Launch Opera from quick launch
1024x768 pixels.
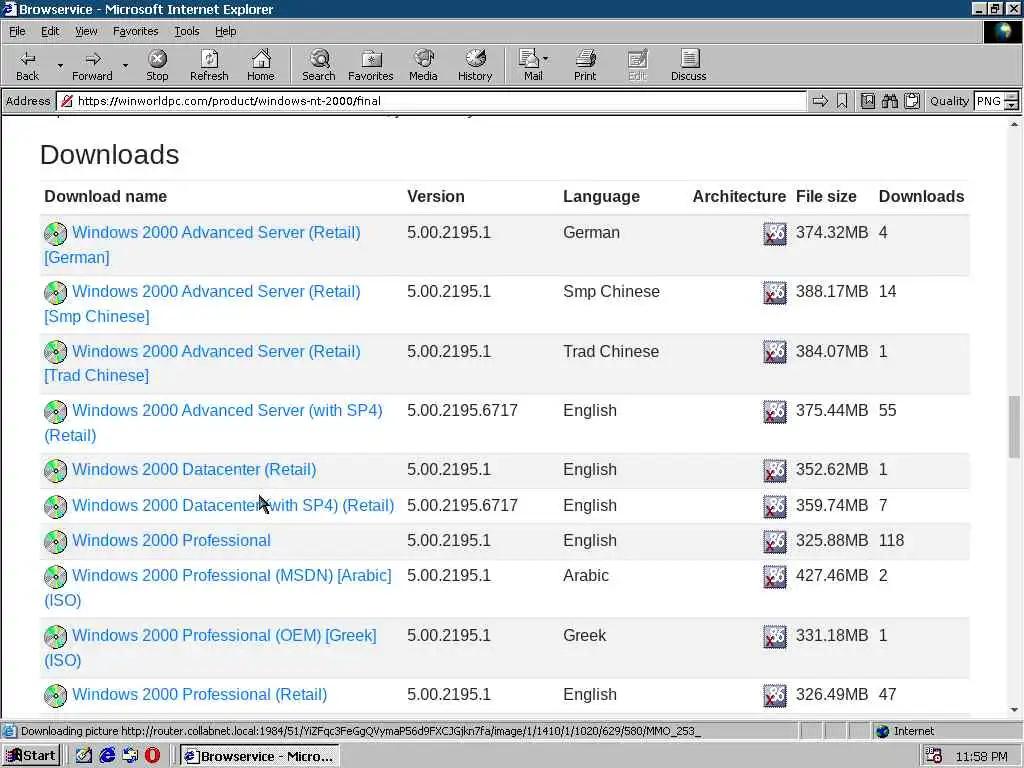click(x=152, y=756)
